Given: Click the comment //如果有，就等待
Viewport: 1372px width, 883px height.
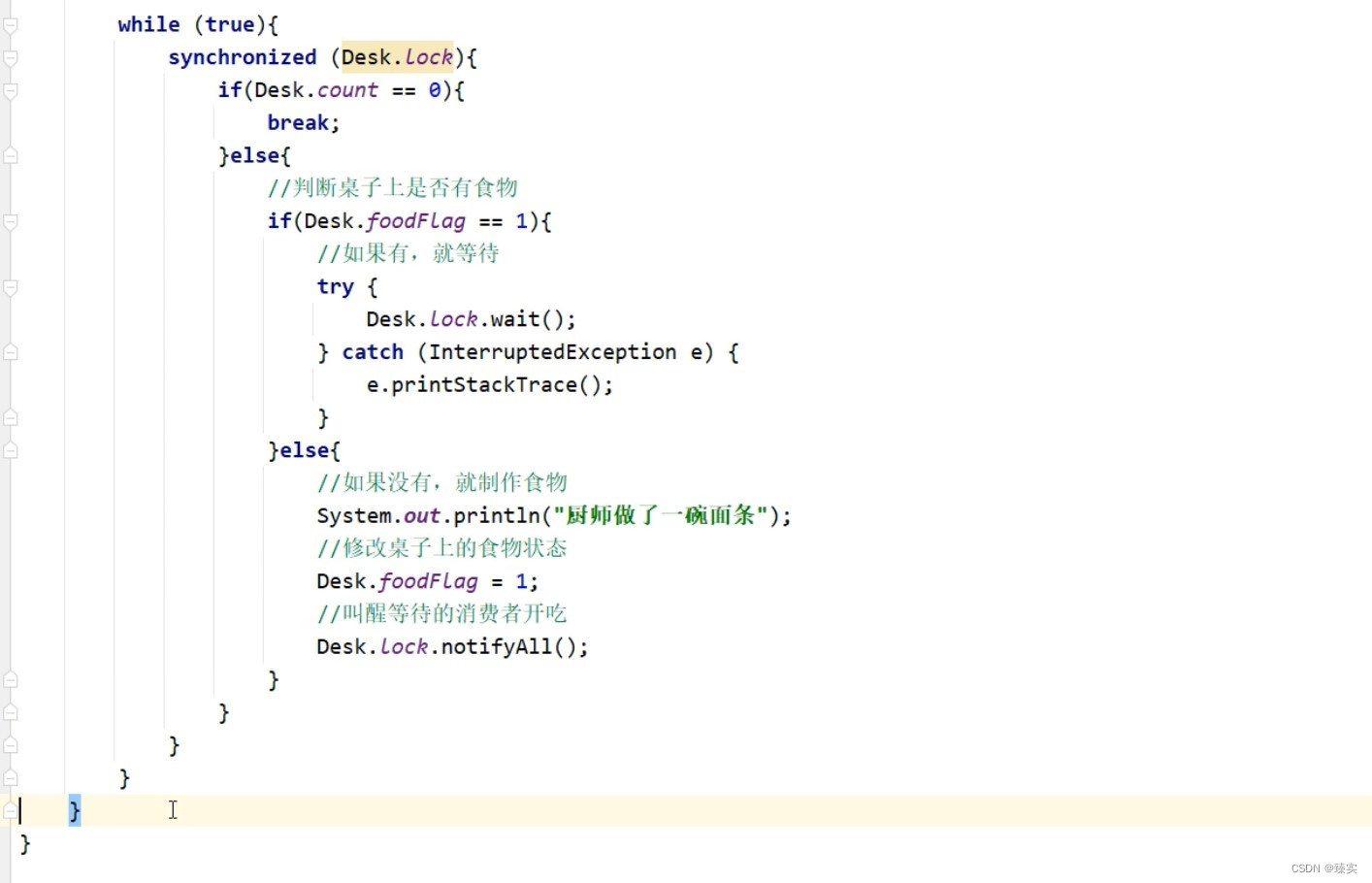Looking at the screenshot, I should (408, 253).
